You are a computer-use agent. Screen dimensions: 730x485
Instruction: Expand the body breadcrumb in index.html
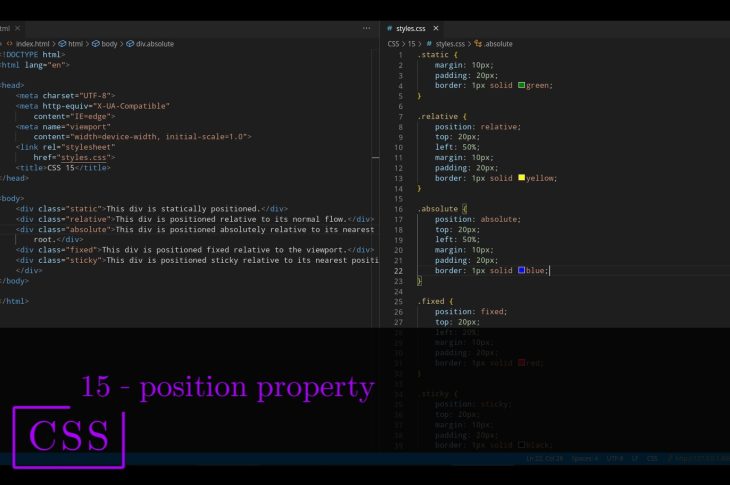(107, 44)
